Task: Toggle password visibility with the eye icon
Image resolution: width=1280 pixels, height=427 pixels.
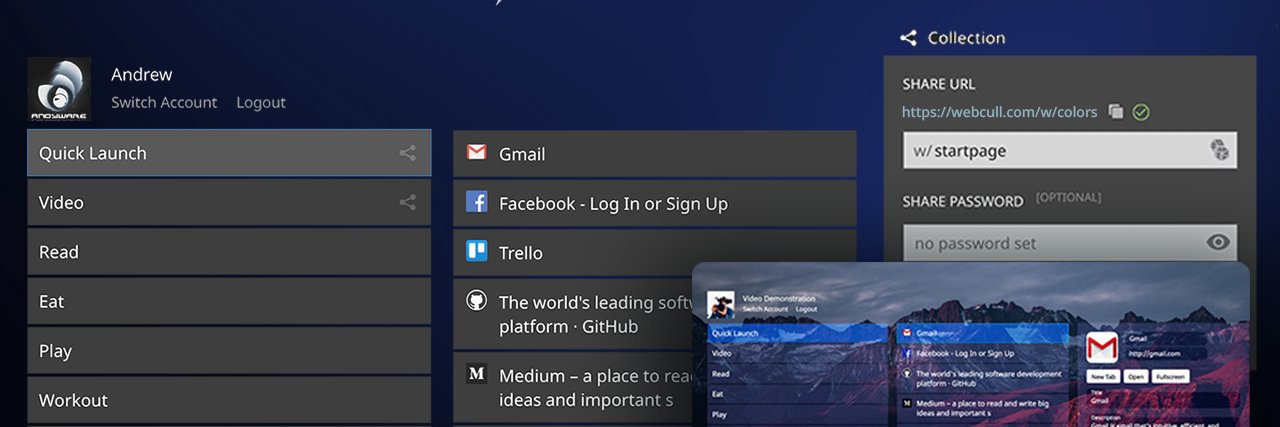Action: point(1217,242)
